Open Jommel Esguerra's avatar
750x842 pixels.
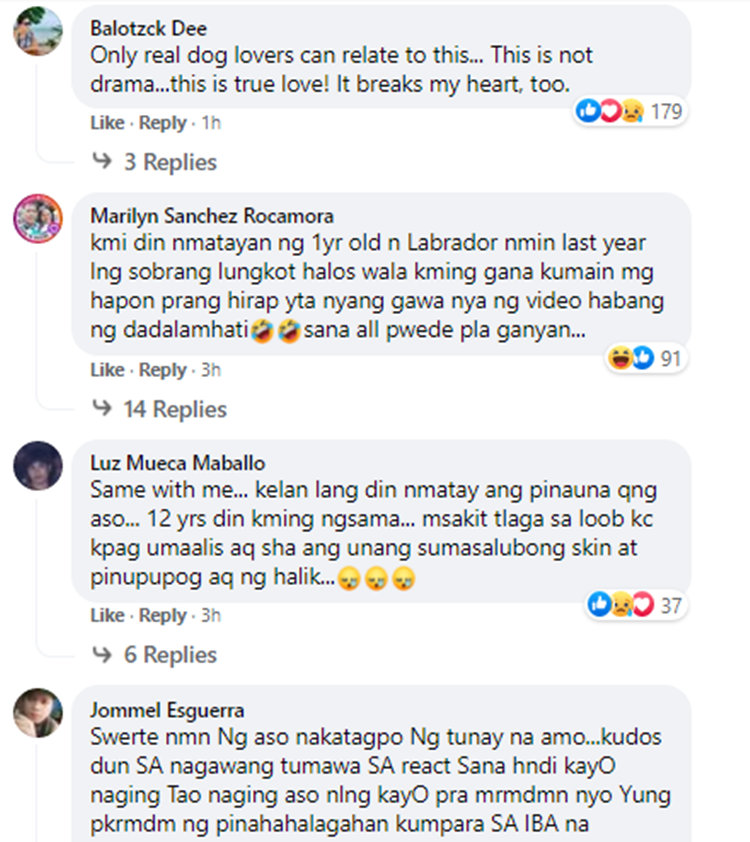tap(38, 713)
